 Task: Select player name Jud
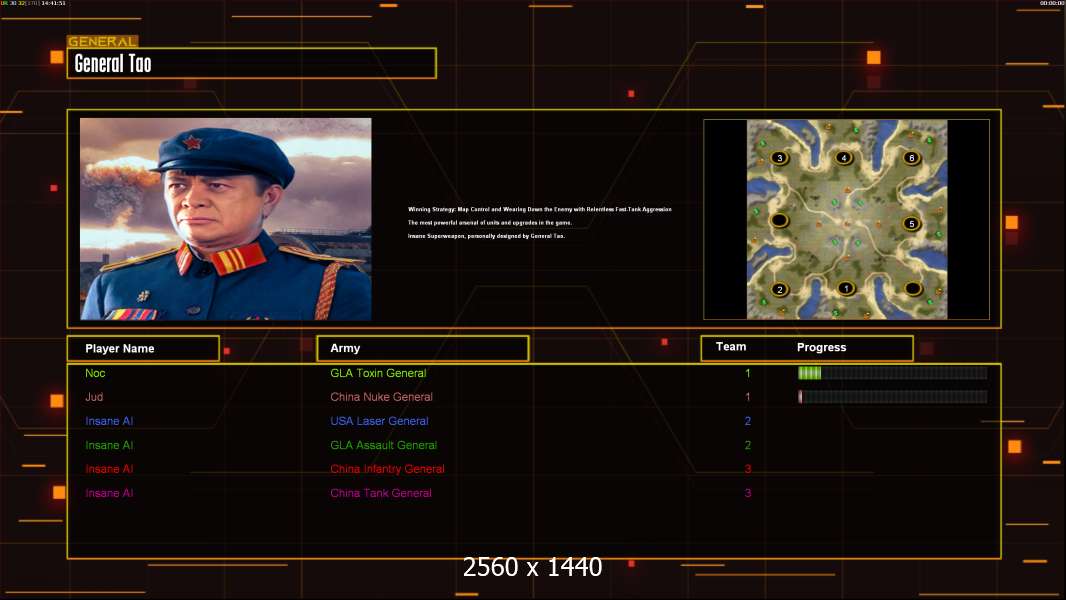click(94, 397)
